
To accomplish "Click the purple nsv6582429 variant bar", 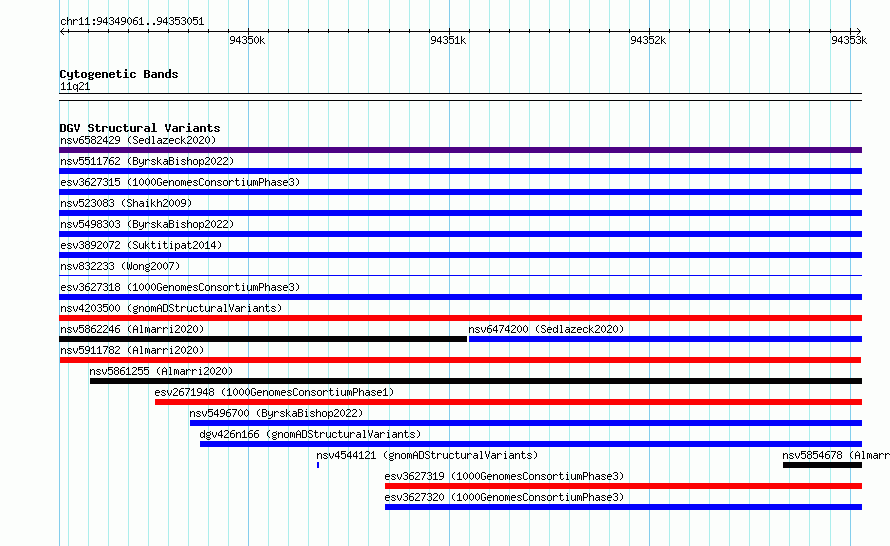I will [x=460, y=150].
